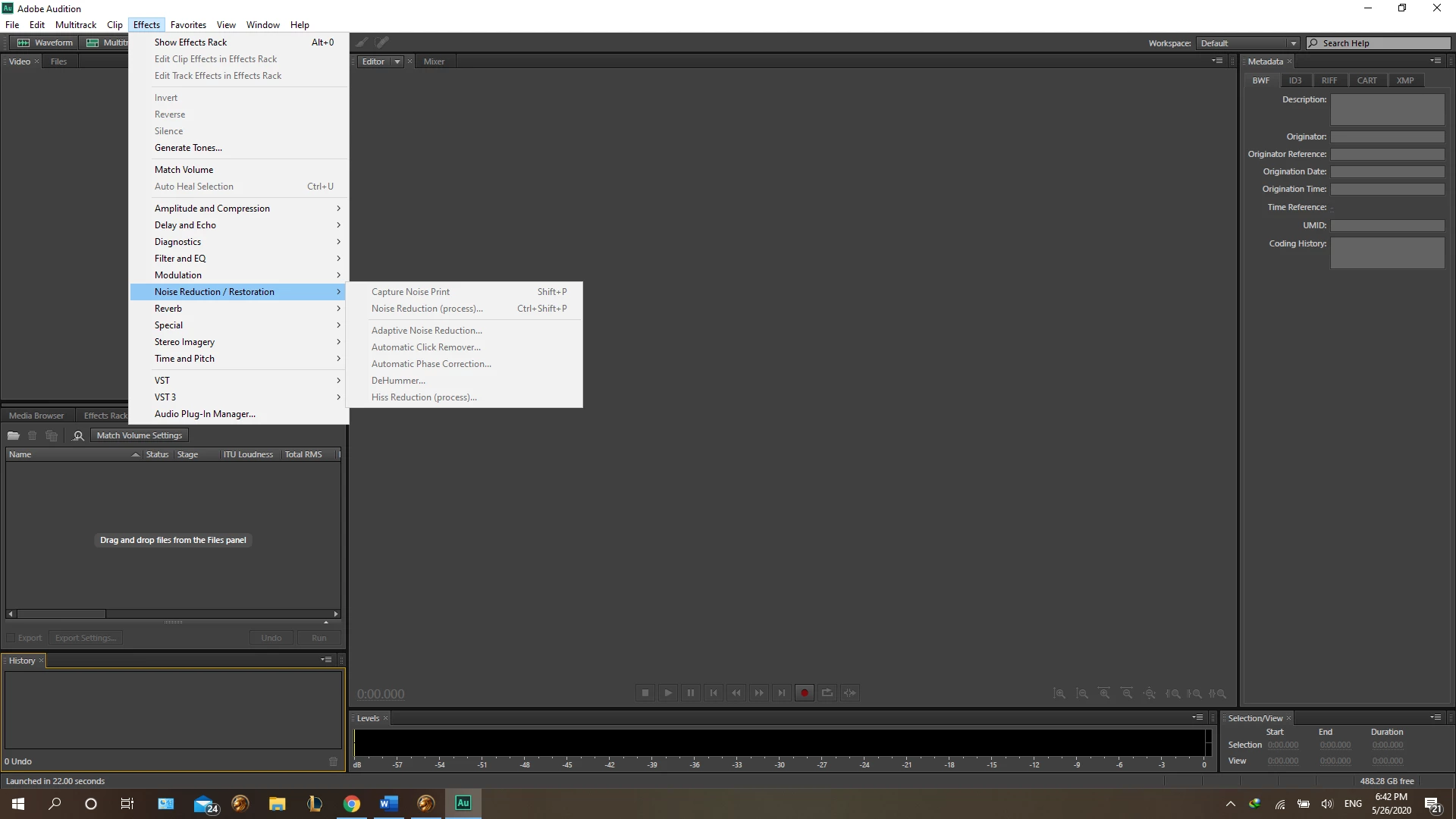
Task: Switch to the ID3 metadata tab
Action: pos(1295,80)
